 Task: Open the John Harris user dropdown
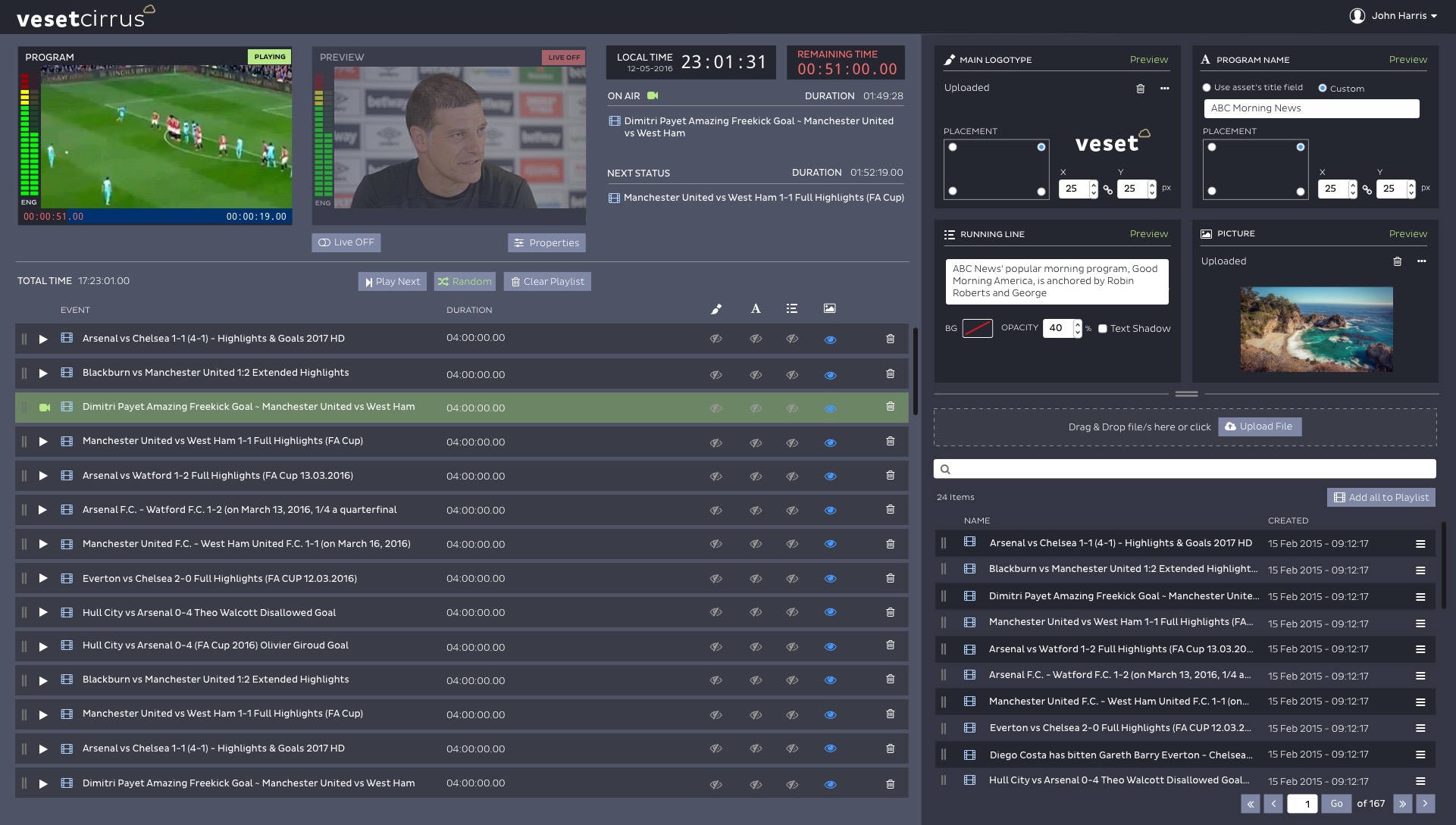tap(1394, 16)
